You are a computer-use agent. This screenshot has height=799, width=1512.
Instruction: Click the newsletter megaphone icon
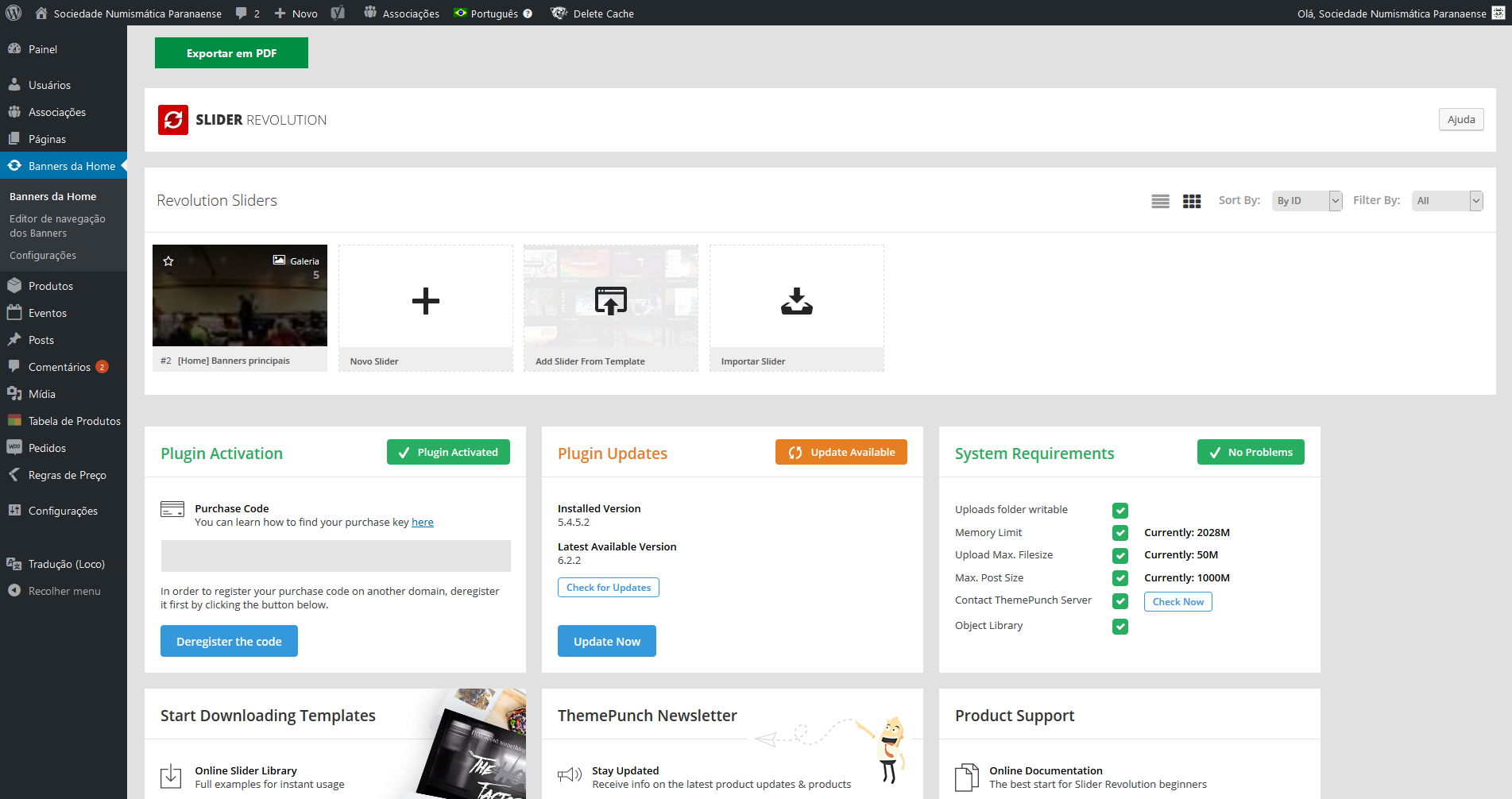(570, 774)
